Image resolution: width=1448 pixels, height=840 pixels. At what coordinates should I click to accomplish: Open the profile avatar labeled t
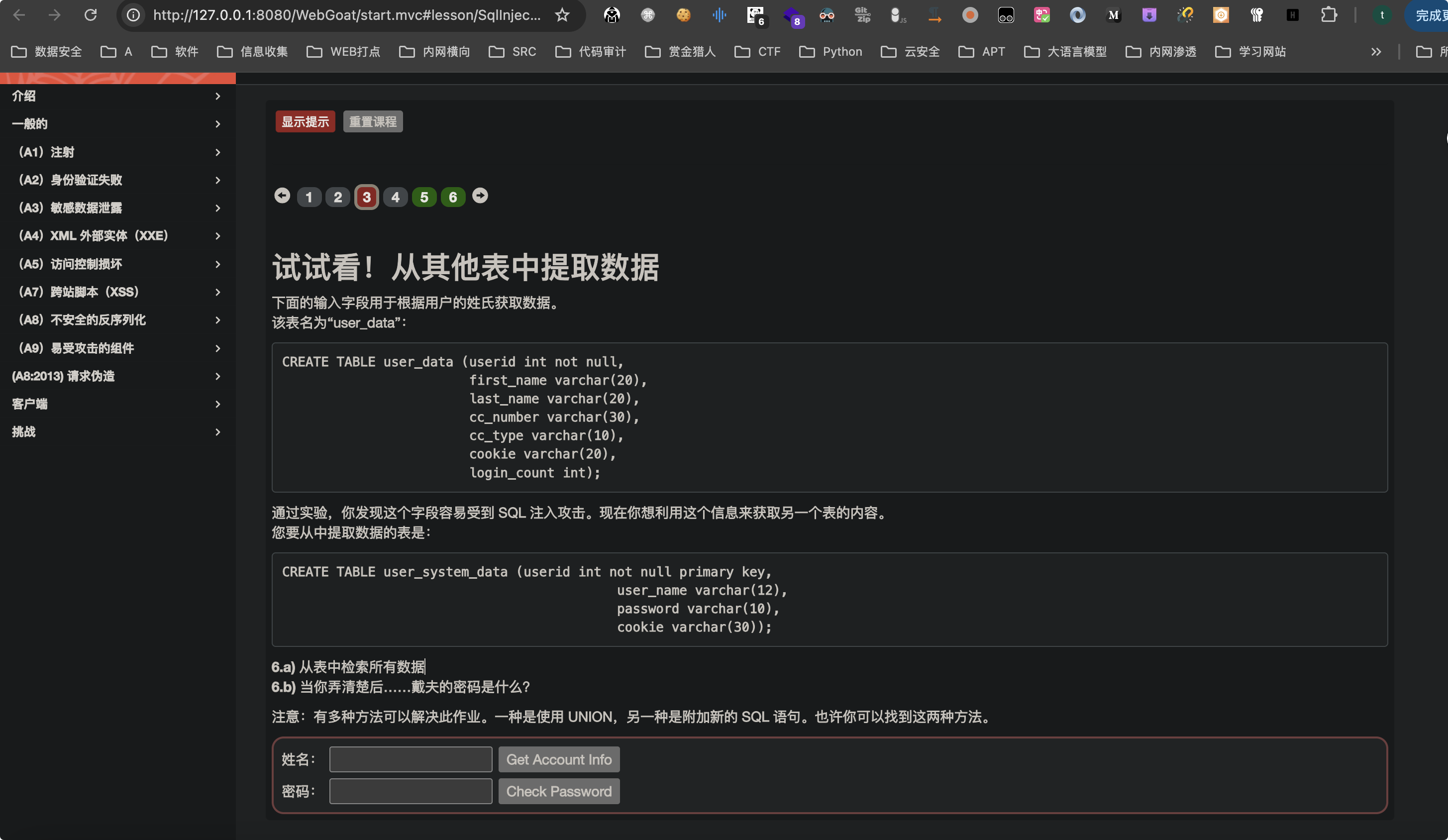(x=1382, y=15)
